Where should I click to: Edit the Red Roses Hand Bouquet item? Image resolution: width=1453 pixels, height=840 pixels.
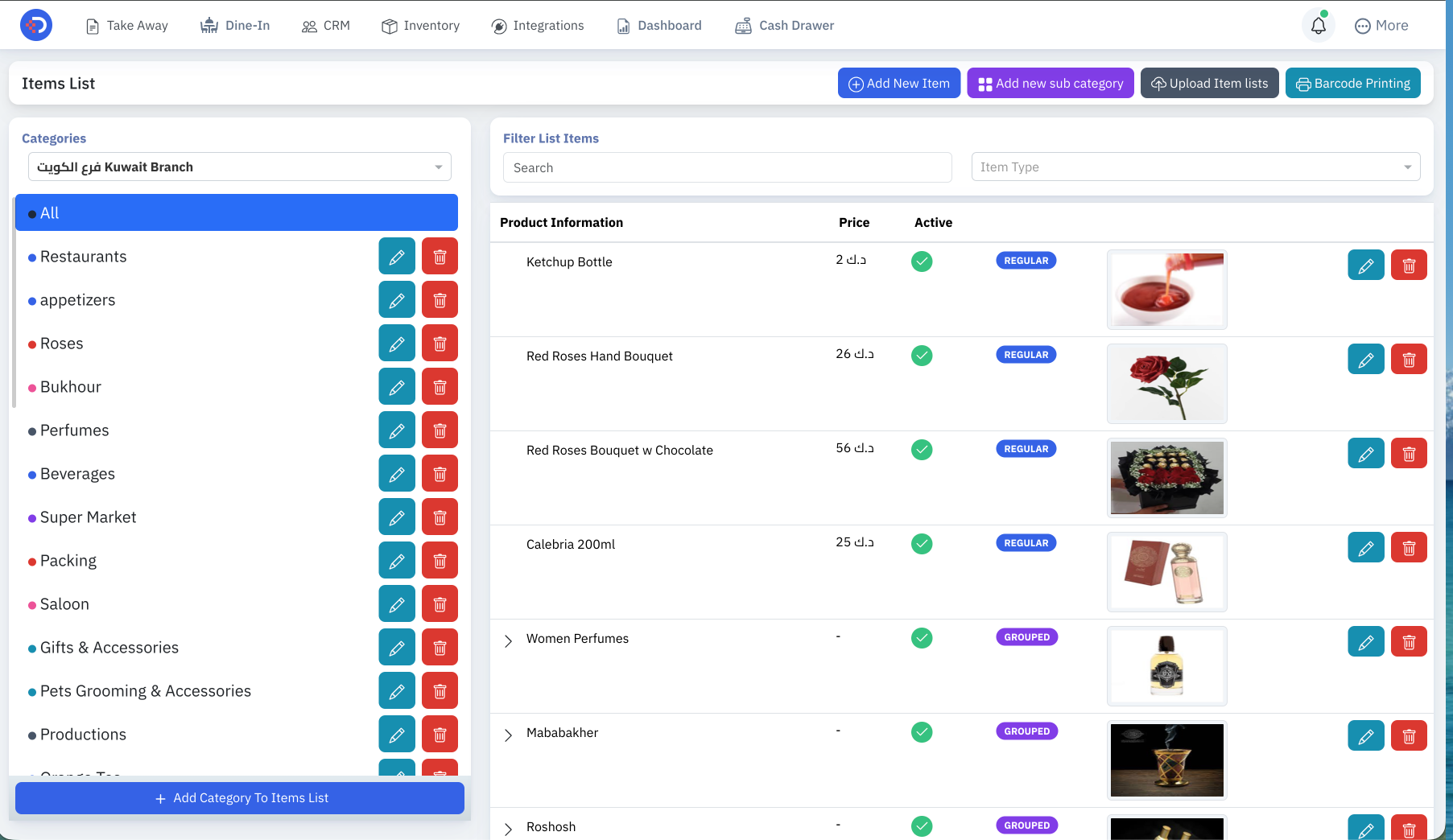(x=1366, y=359)
